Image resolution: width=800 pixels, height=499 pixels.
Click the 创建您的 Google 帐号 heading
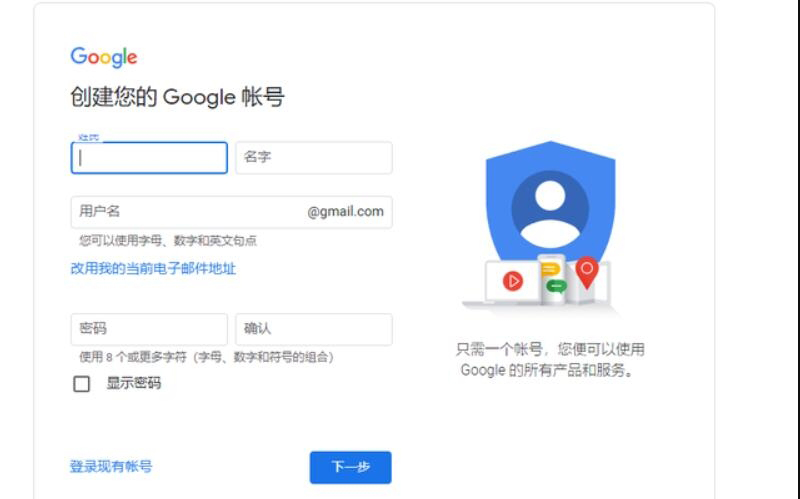click(177, 97)
